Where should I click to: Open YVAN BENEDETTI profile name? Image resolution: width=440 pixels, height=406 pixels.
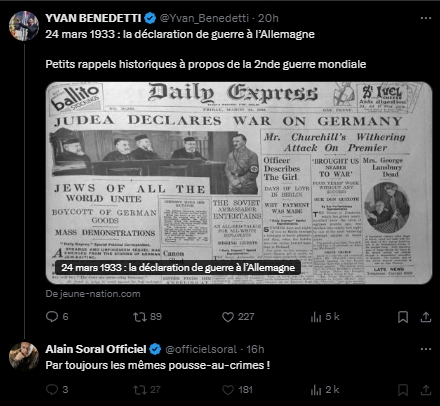coord(93,18)
